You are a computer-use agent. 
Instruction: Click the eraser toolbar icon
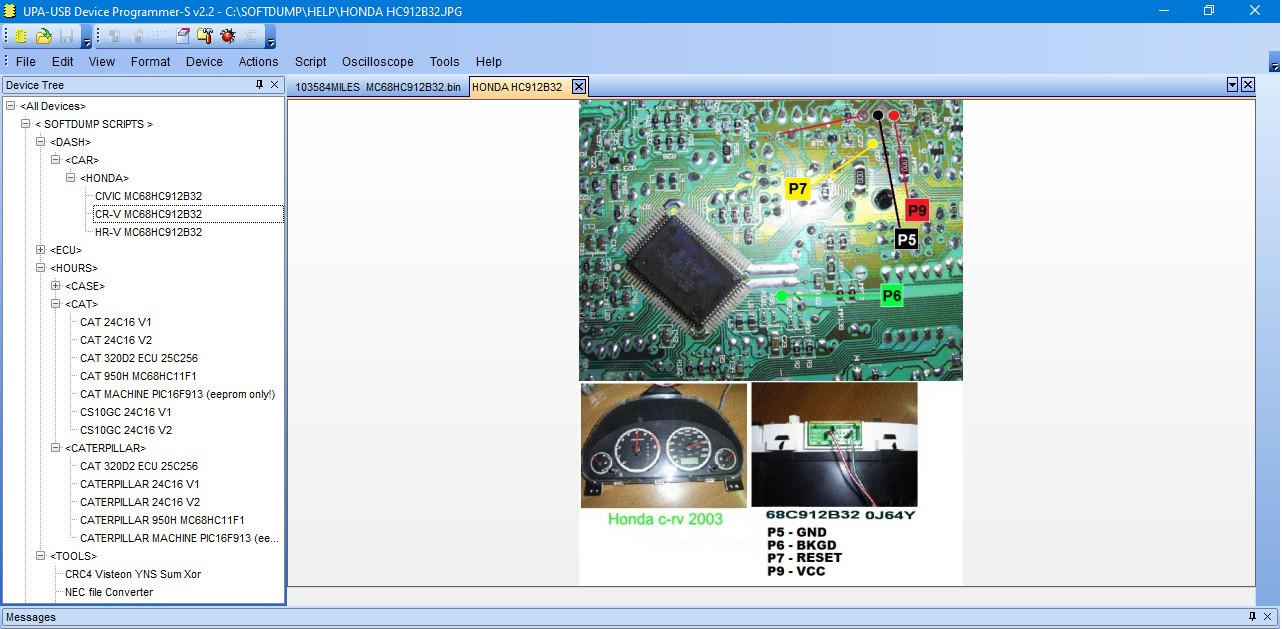pyautogui.click(x=182, y=36)
